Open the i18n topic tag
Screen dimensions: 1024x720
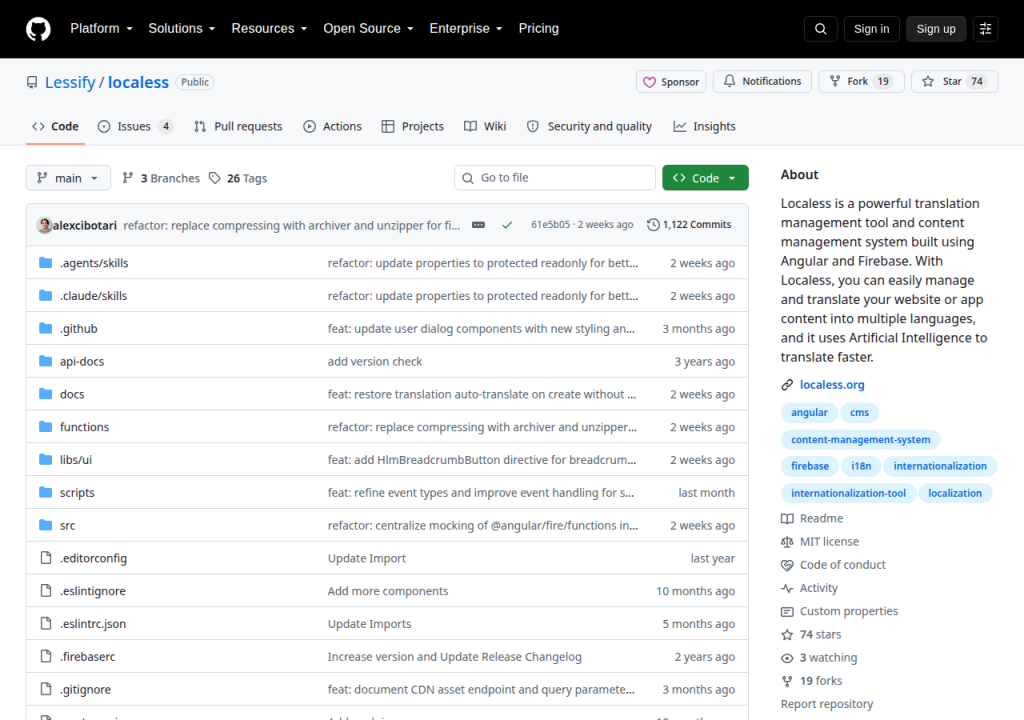861,466
